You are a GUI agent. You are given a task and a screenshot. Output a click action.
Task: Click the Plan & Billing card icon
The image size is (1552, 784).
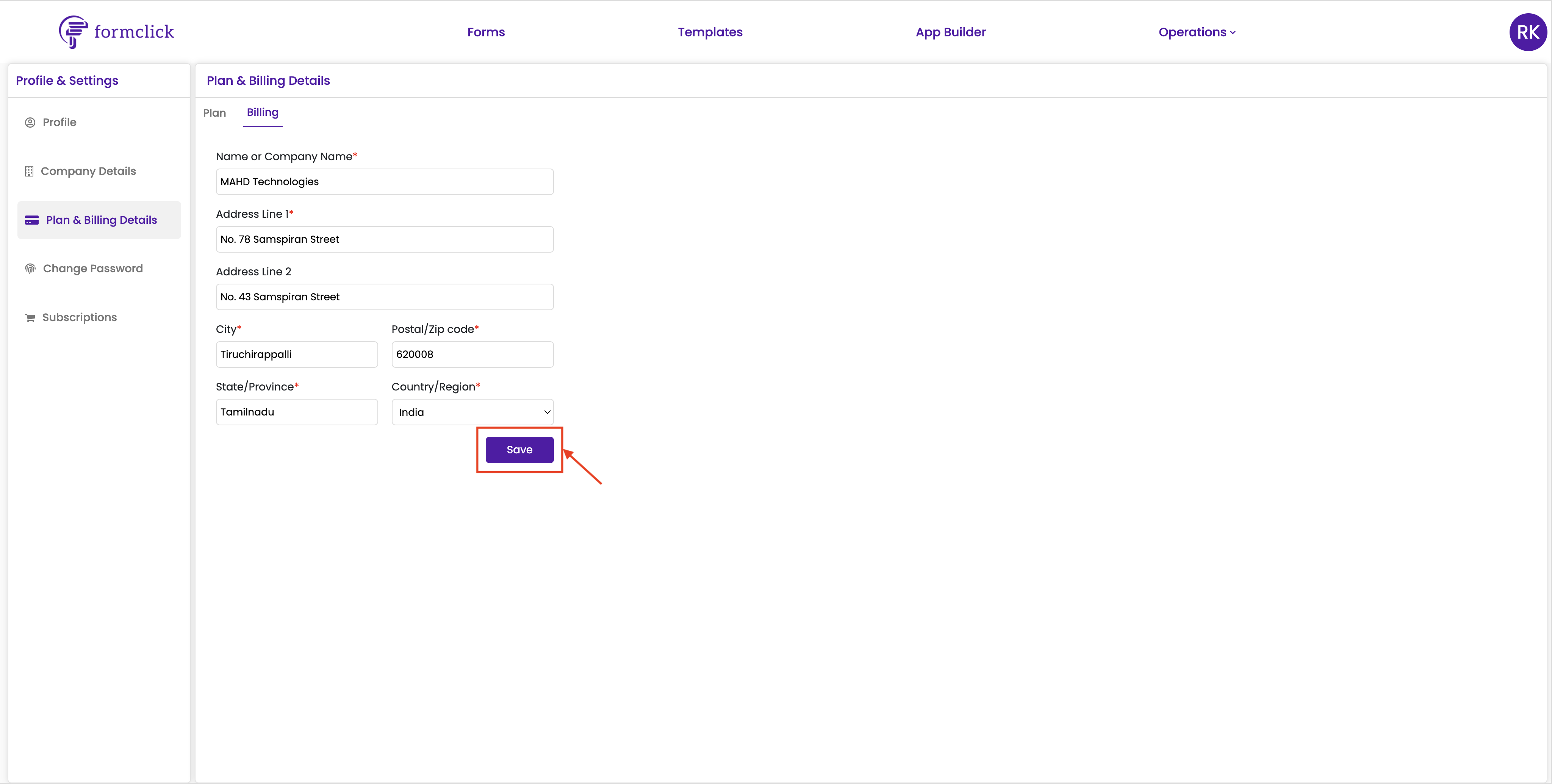click(32, 220)
